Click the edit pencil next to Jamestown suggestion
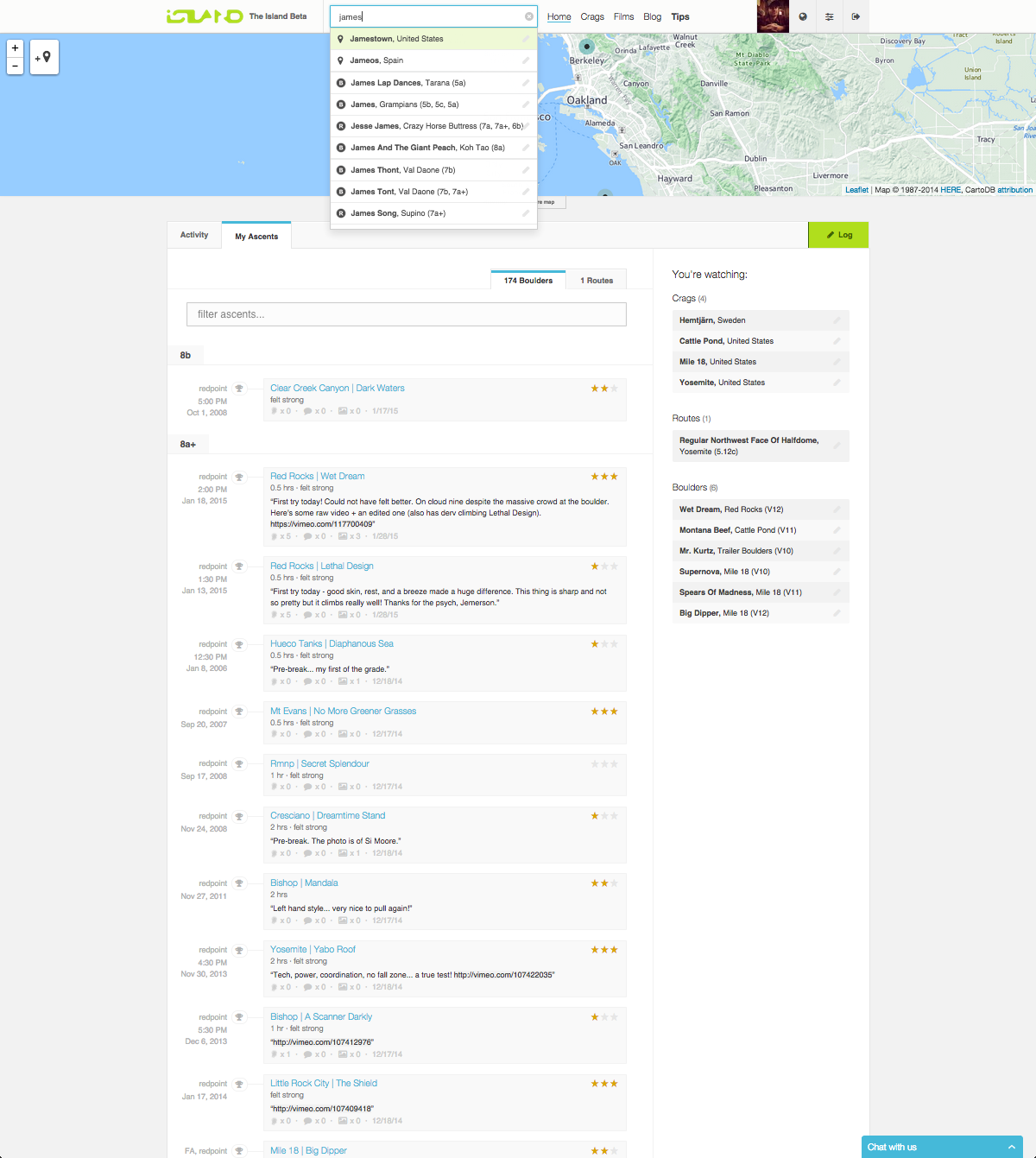Image resolution: width=1036 pixels, height=1158 pixels. tap(526, 39)
